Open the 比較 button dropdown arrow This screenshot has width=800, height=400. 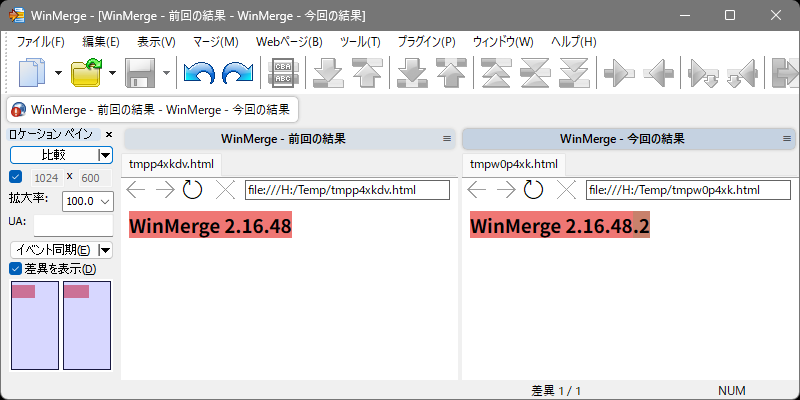105,155
